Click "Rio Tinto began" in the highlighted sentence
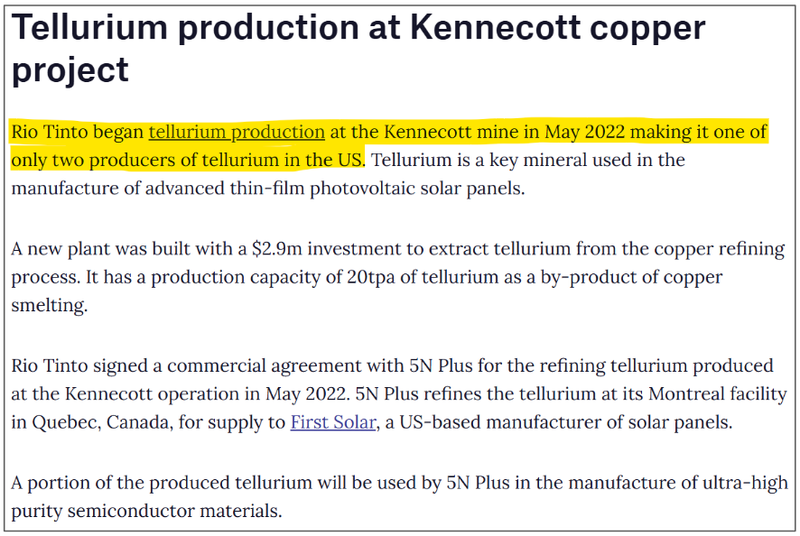Image resolution: width=800 pixels, height=536 pixels. (x=77, y=132)
